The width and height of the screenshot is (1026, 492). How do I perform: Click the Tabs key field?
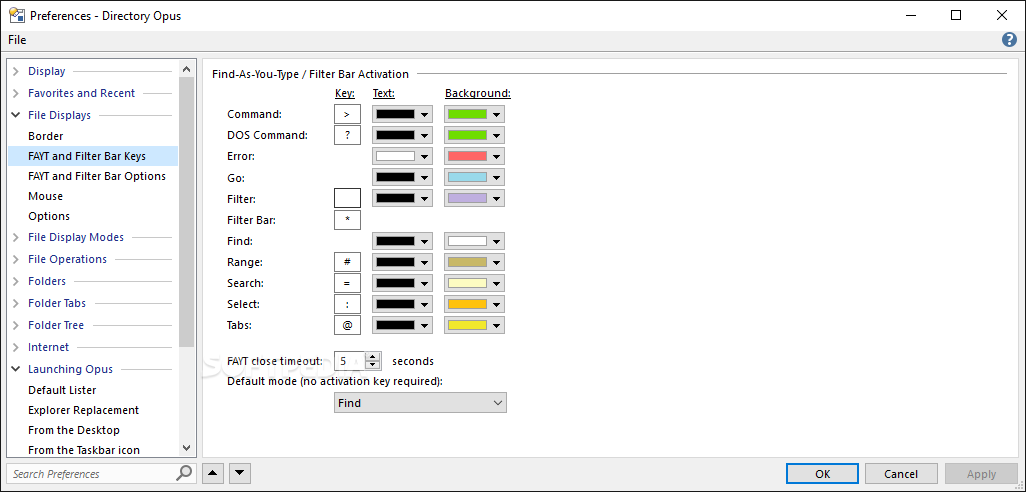click(x=347, y=325)
